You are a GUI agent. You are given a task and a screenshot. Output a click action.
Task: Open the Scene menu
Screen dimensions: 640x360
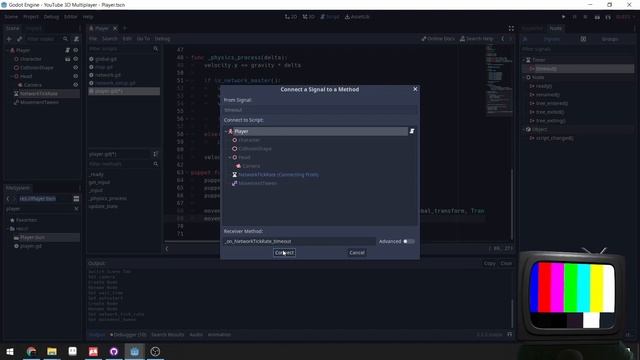11,17
